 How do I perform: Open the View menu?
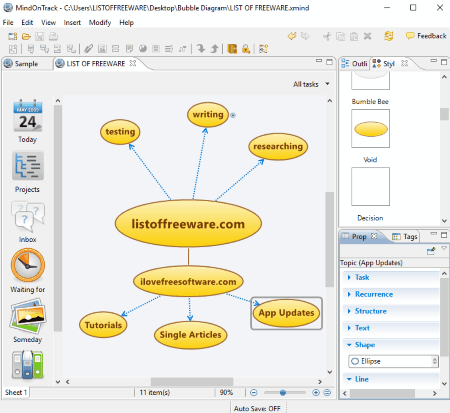click(48, 22)
